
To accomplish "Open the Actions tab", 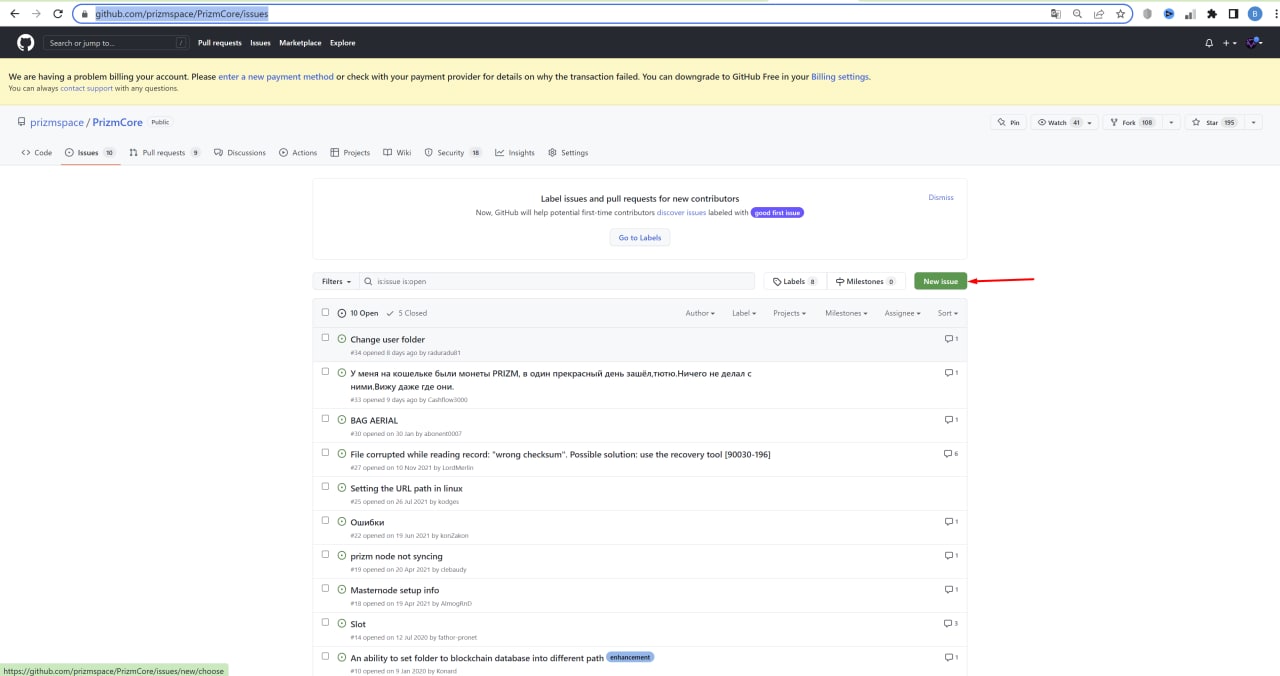I will [x=298, y=153].
